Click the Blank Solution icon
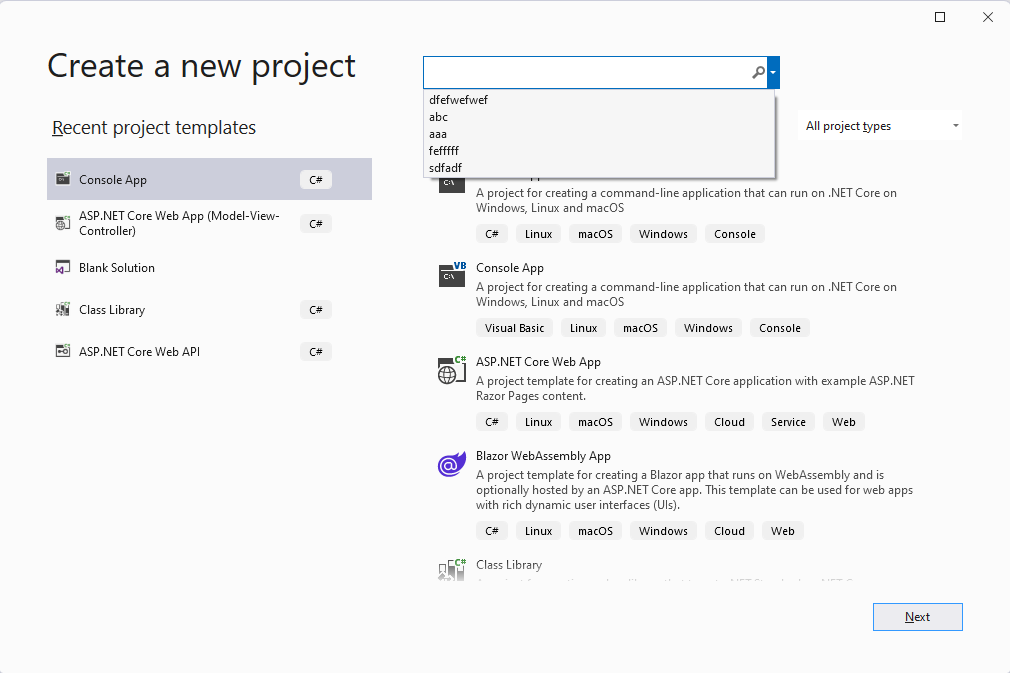This screenshot has width=1010, height=673. point(62,267)
